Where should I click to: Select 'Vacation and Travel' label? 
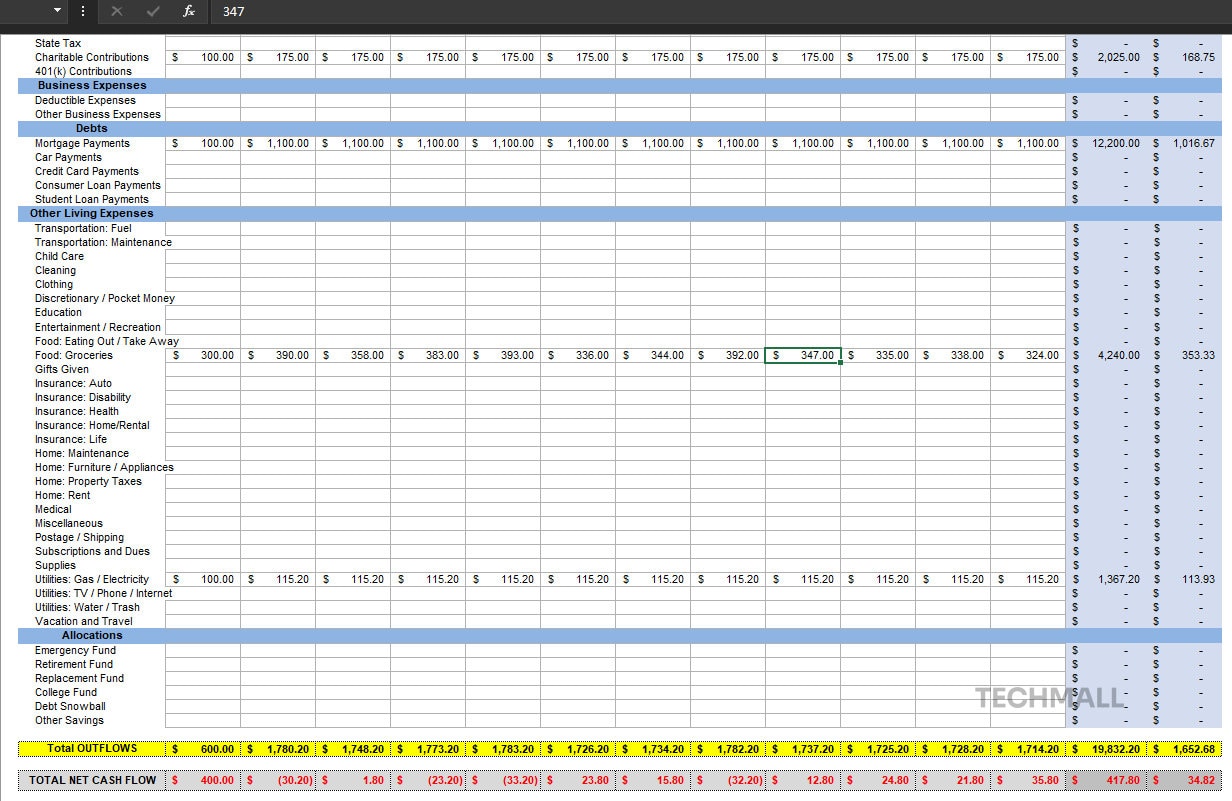[84, 621]
